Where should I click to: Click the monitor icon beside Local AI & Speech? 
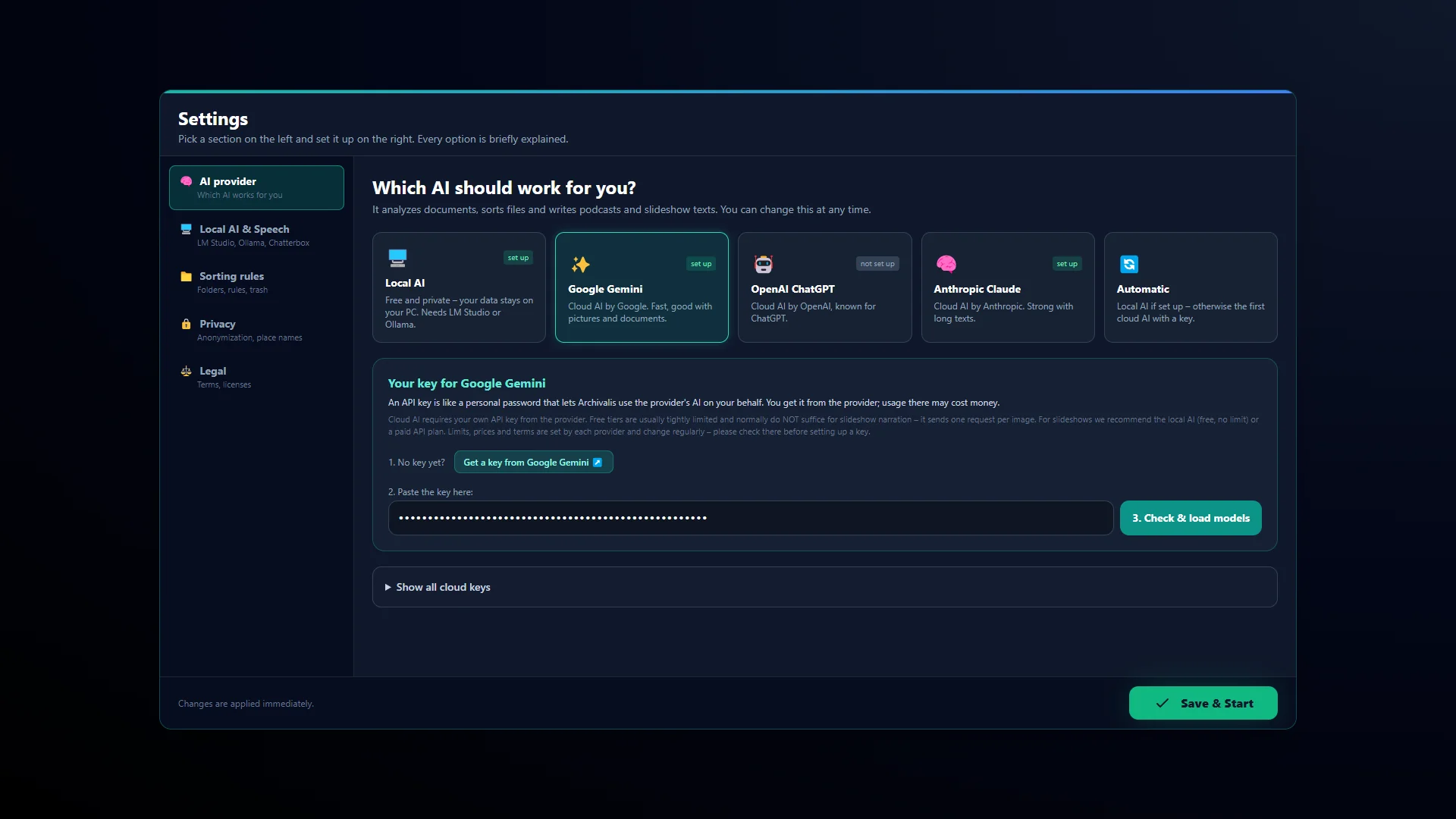pyautogui.click(x=186, y=229)
